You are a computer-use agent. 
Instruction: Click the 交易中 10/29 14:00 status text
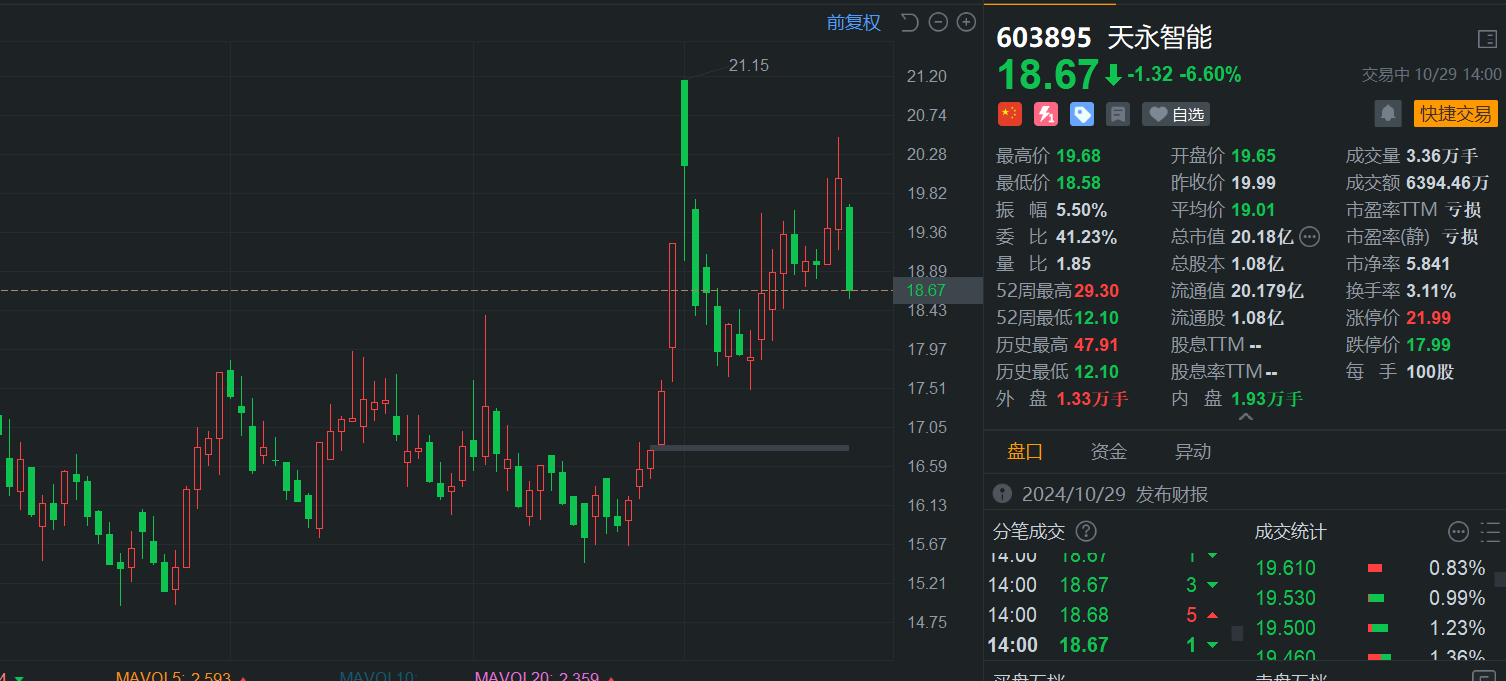[1431, 75]
